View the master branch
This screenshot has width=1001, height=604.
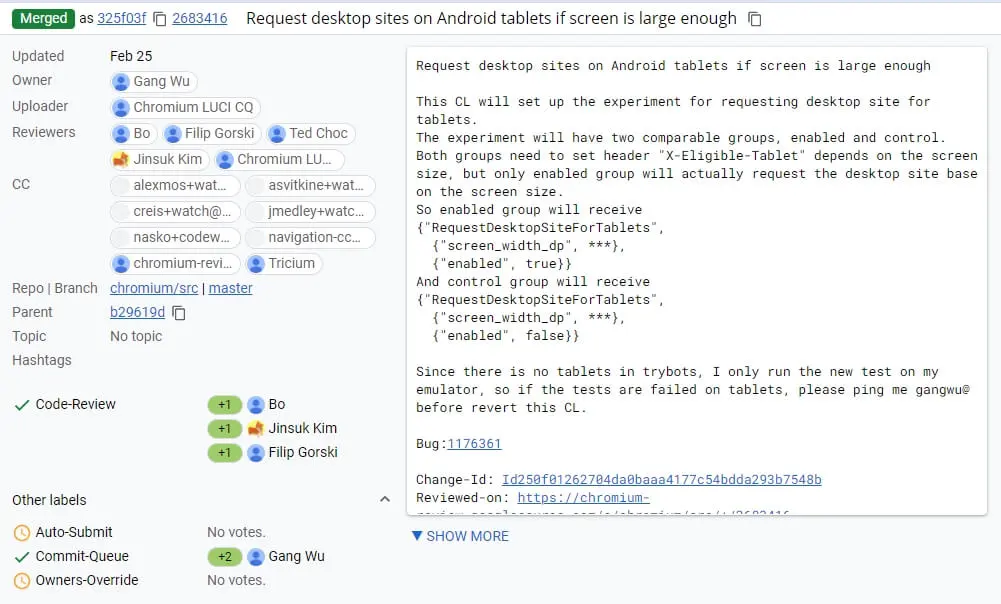click(x=230, y=288)
